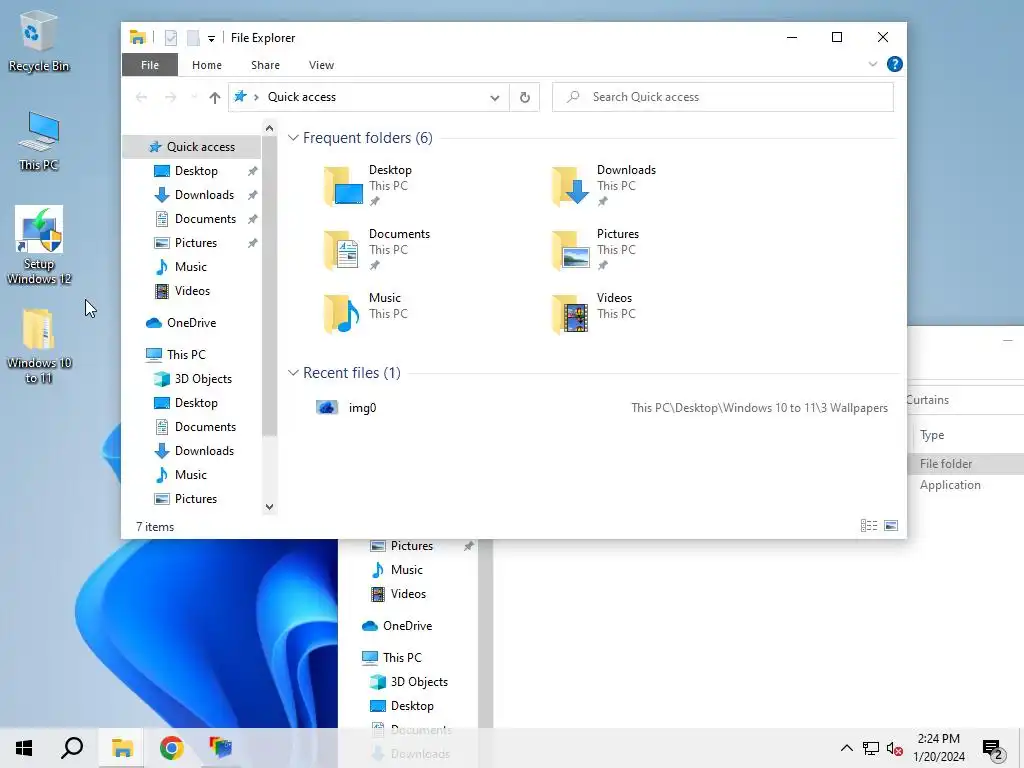Select the Downloads frequent folder
The image size is (1024, 768).
603,185
